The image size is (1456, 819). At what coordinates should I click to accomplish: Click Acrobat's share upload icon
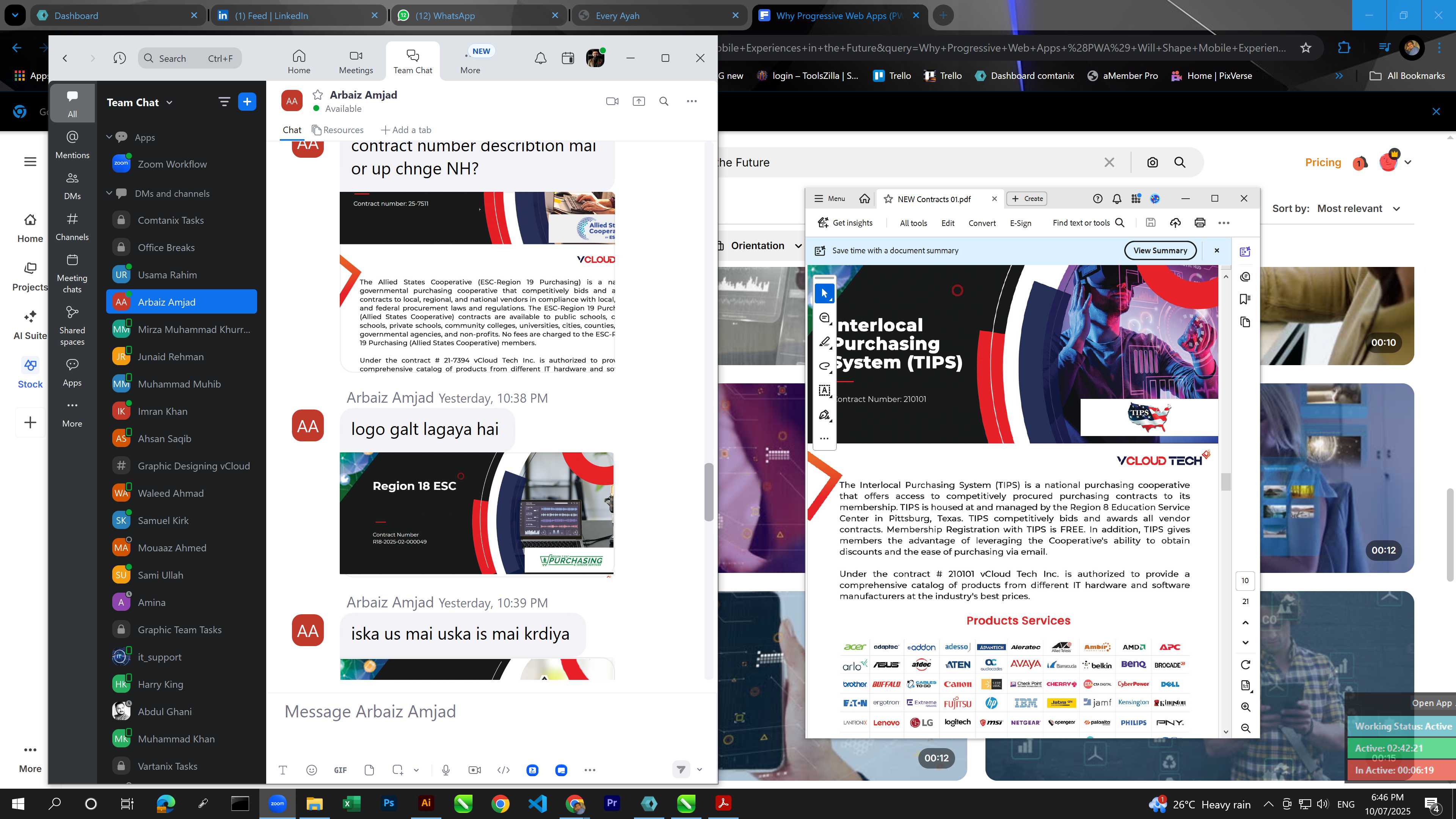click(1175, 223)
